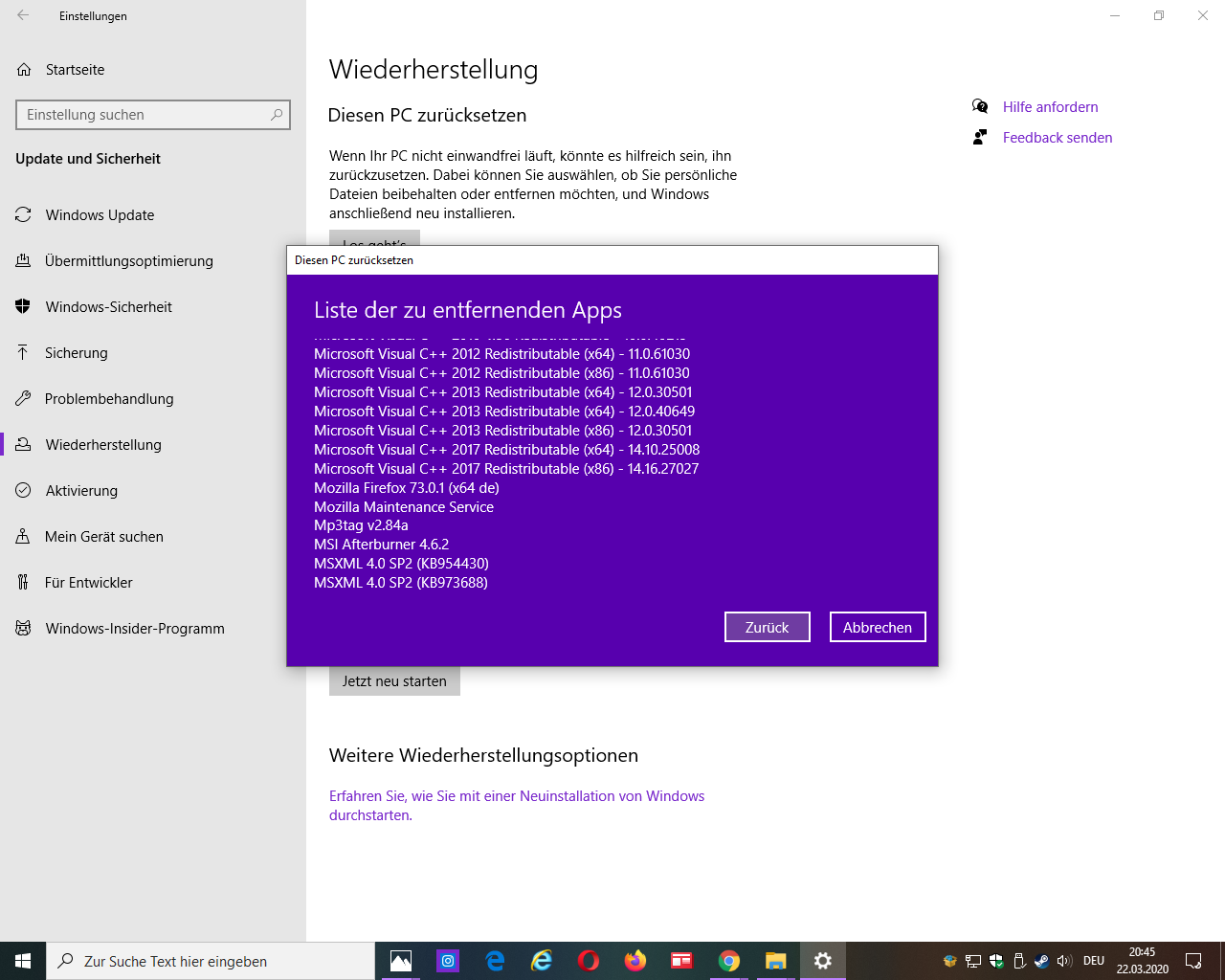Viewport: 1225px width, 980px height.
Task: Click the Settings gear in taskbar
Action: [x=823, y=961]
